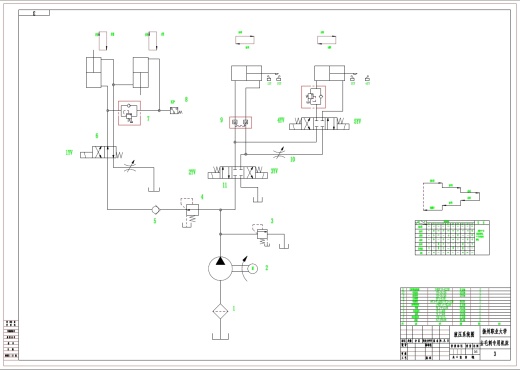520x370 pixels.
Task: Select the adjustable throttle valve labeled 10
Action: pyautogui.click(x=279, y=153)
